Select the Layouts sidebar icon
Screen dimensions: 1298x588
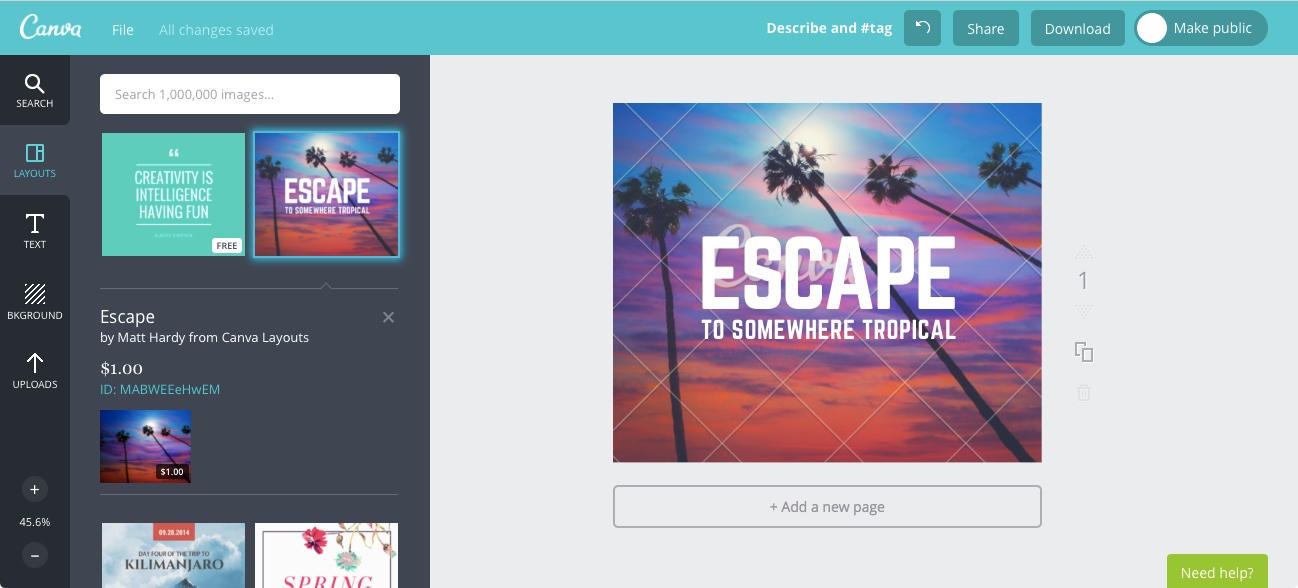(35, 160)
